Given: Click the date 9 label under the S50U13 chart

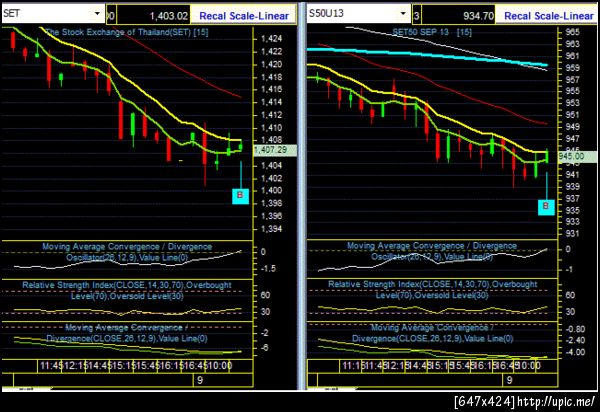Looking at the screenshot, I should click(509, 381).
